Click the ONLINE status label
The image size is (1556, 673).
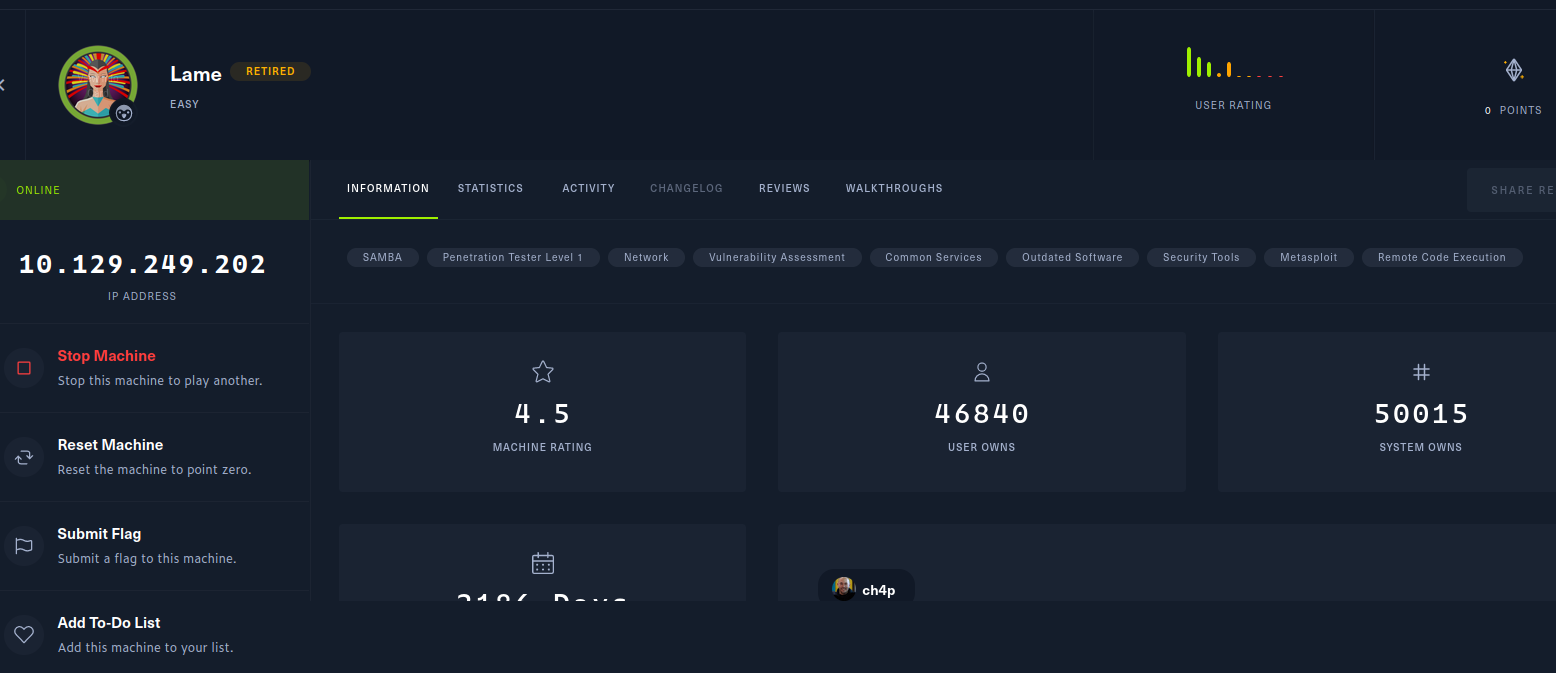pos(38,190)
